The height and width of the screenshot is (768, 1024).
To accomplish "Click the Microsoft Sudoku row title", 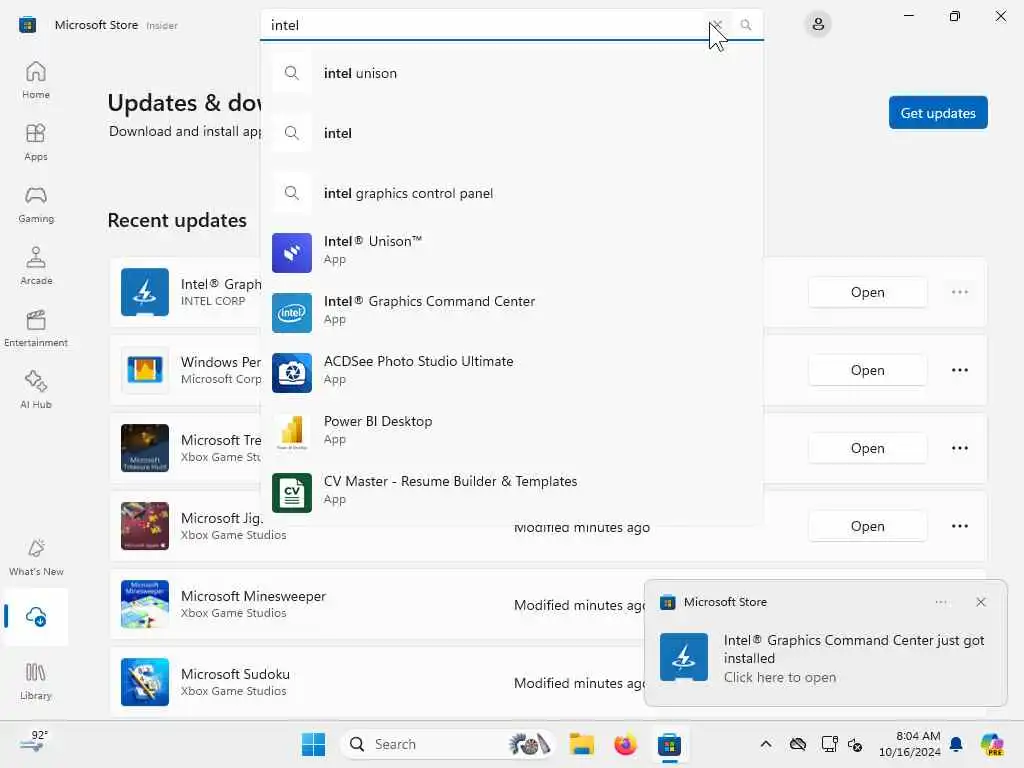I will 235,674.
